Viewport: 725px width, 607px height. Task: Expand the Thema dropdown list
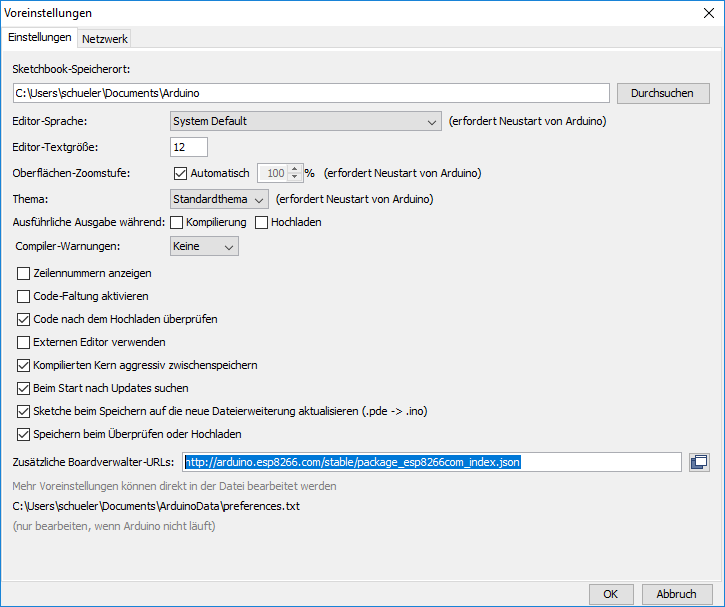pos(219,199)
